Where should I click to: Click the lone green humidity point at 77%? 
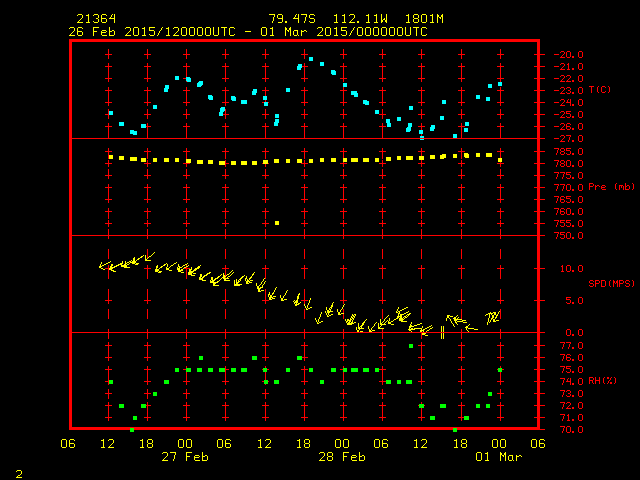(411, 346)
